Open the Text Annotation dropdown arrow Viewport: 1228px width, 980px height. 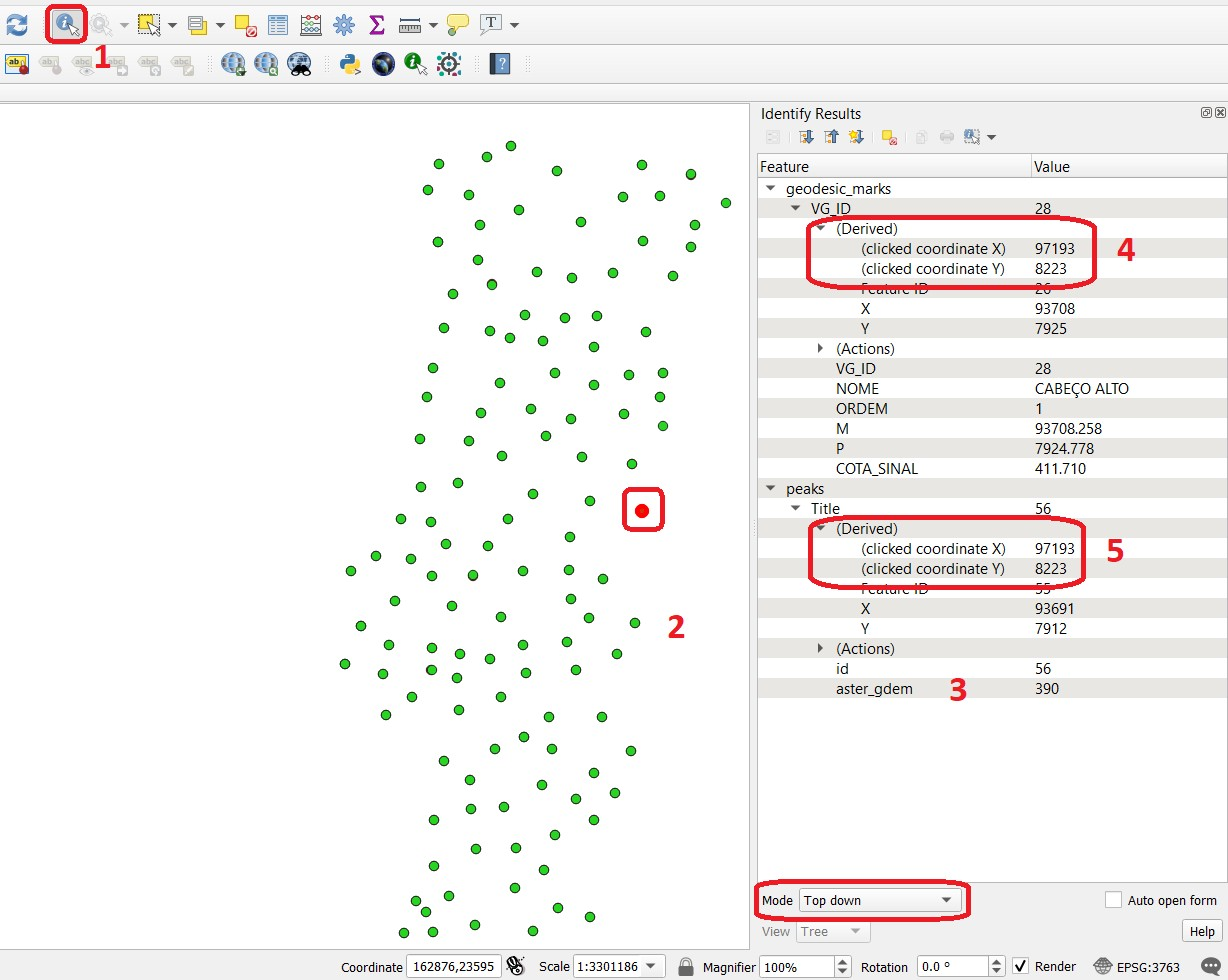514,24
